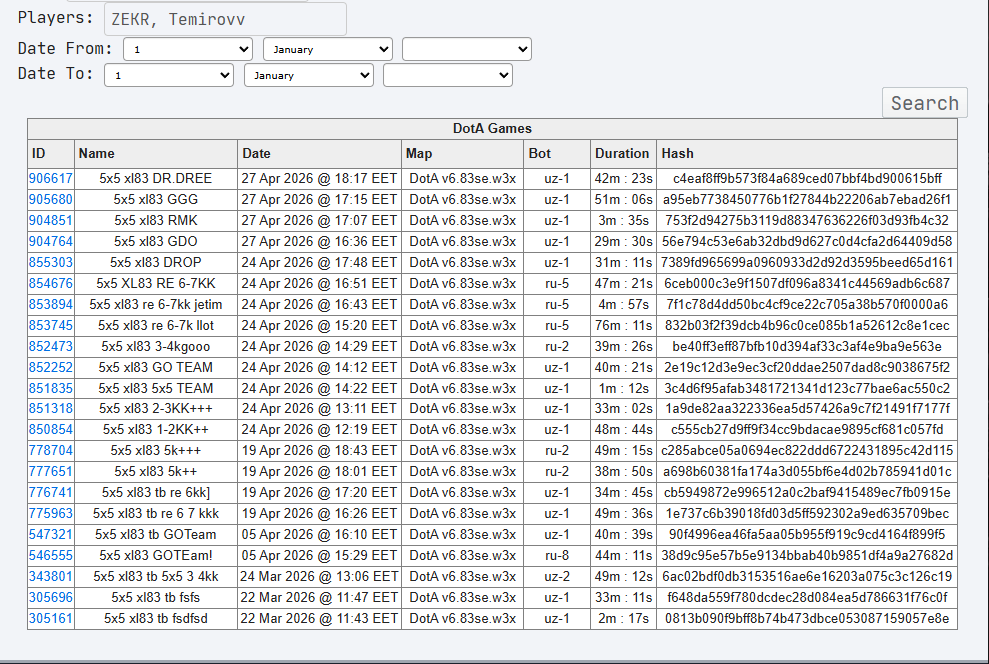Open game ID 906617

pos(50,178)
